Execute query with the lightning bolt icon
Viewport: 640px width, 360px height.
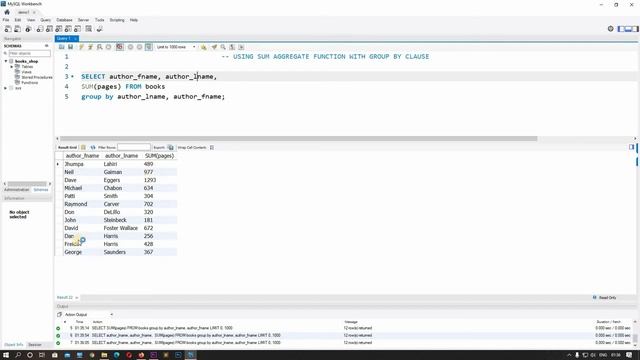click(81, 47)
